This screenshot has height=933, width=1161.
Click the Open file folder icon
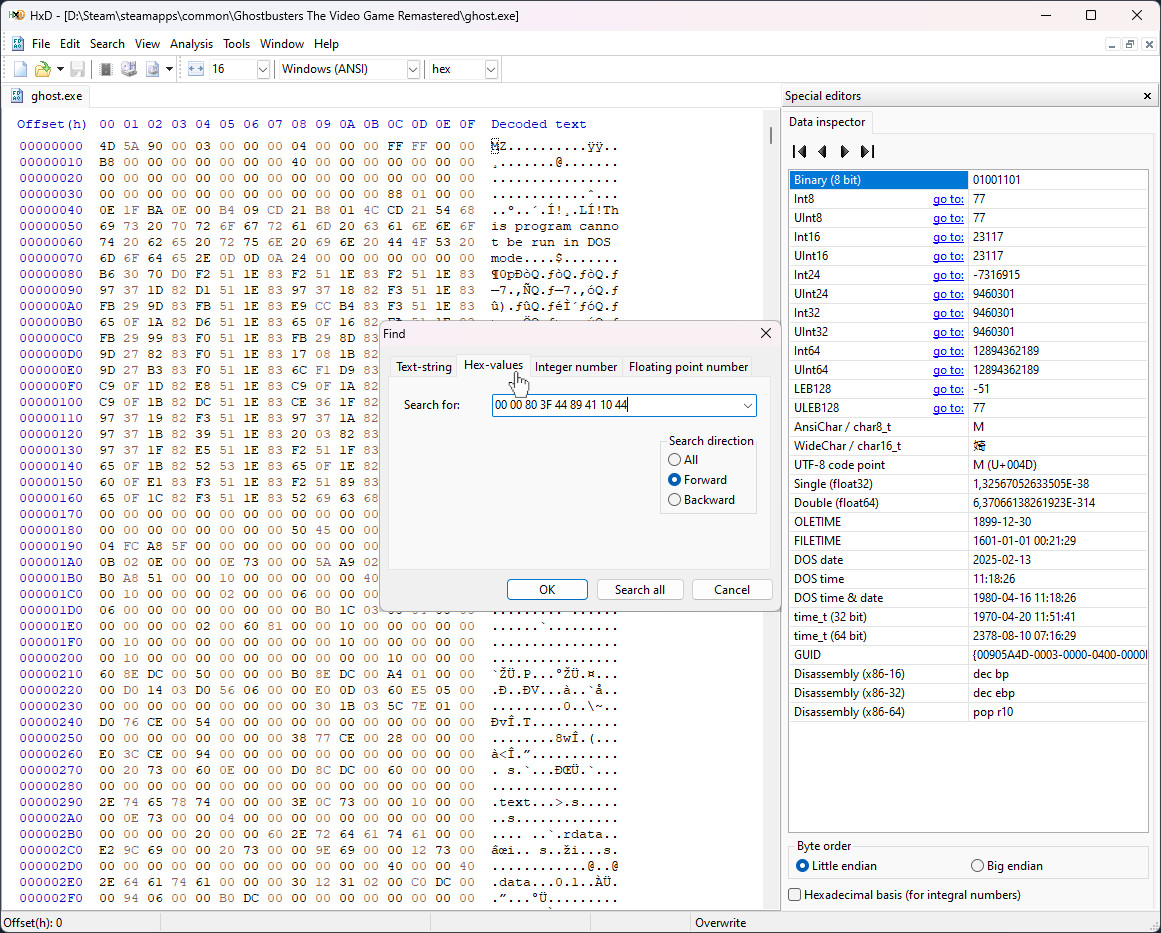(x=43, y=69)
